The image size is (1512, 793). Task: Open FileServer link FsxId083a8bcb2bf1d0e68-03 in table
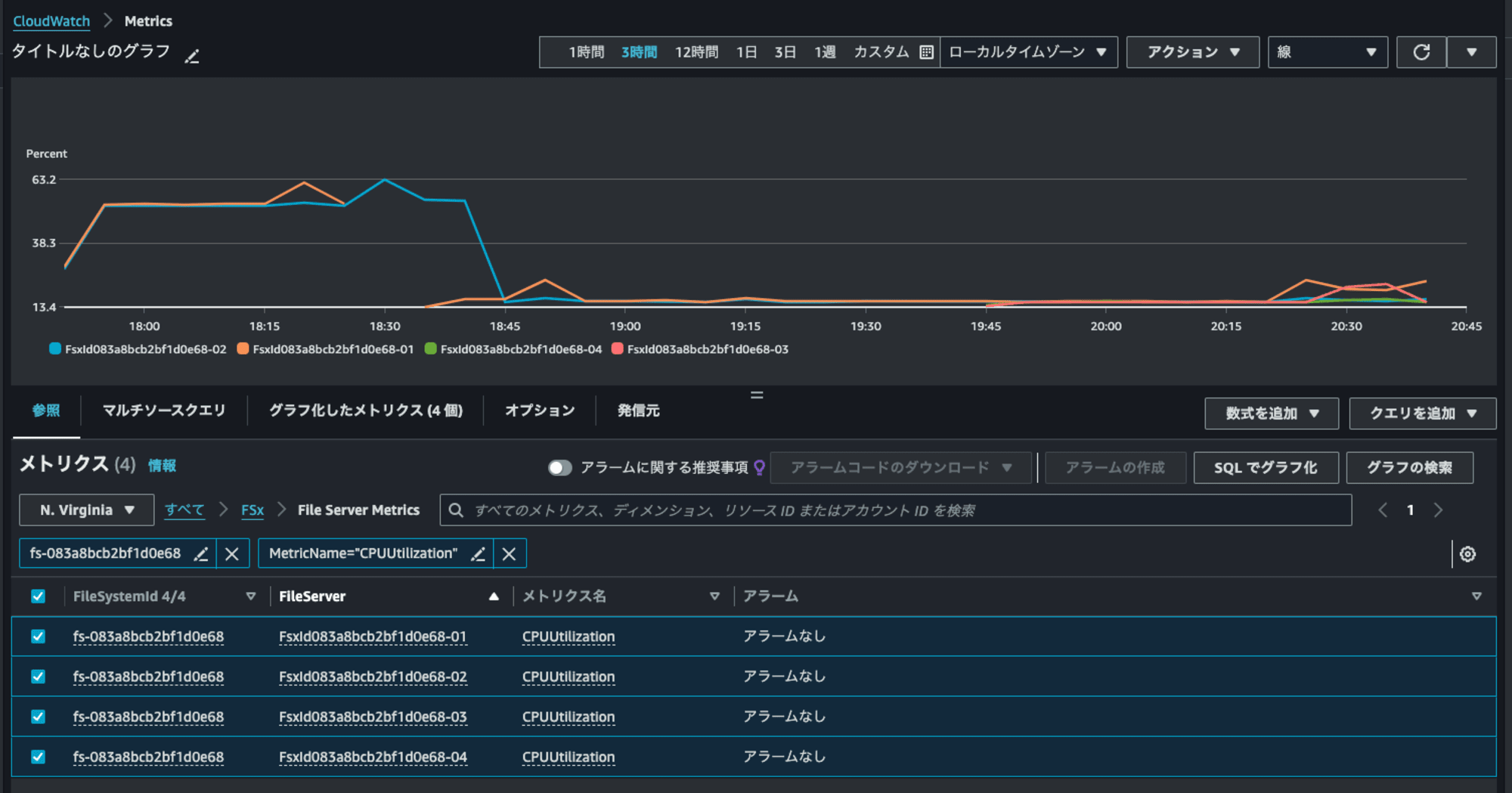pos(373,717)
